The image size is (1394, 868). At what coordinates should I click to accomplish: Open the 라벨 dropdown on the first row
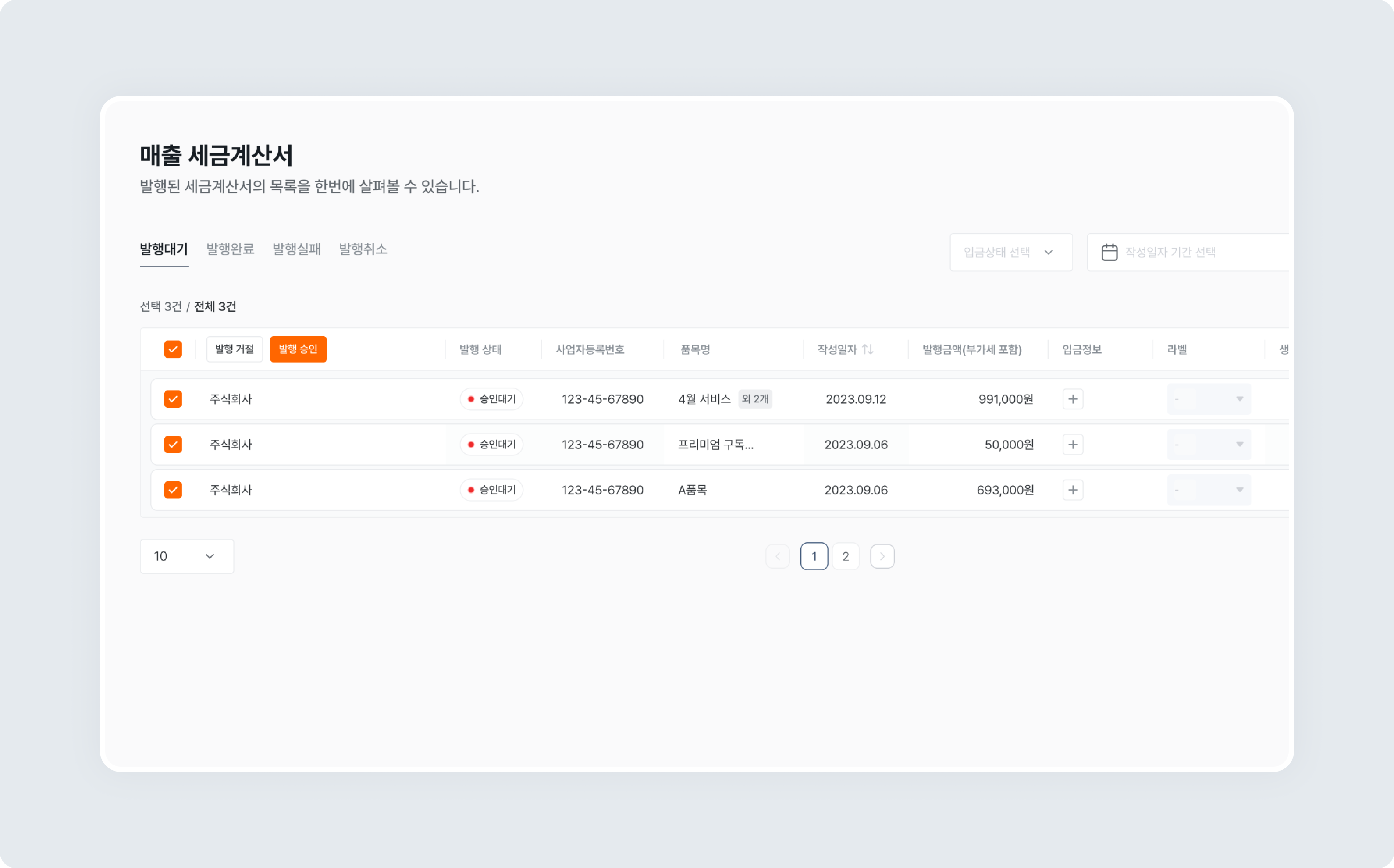[x=1209, y=399]
